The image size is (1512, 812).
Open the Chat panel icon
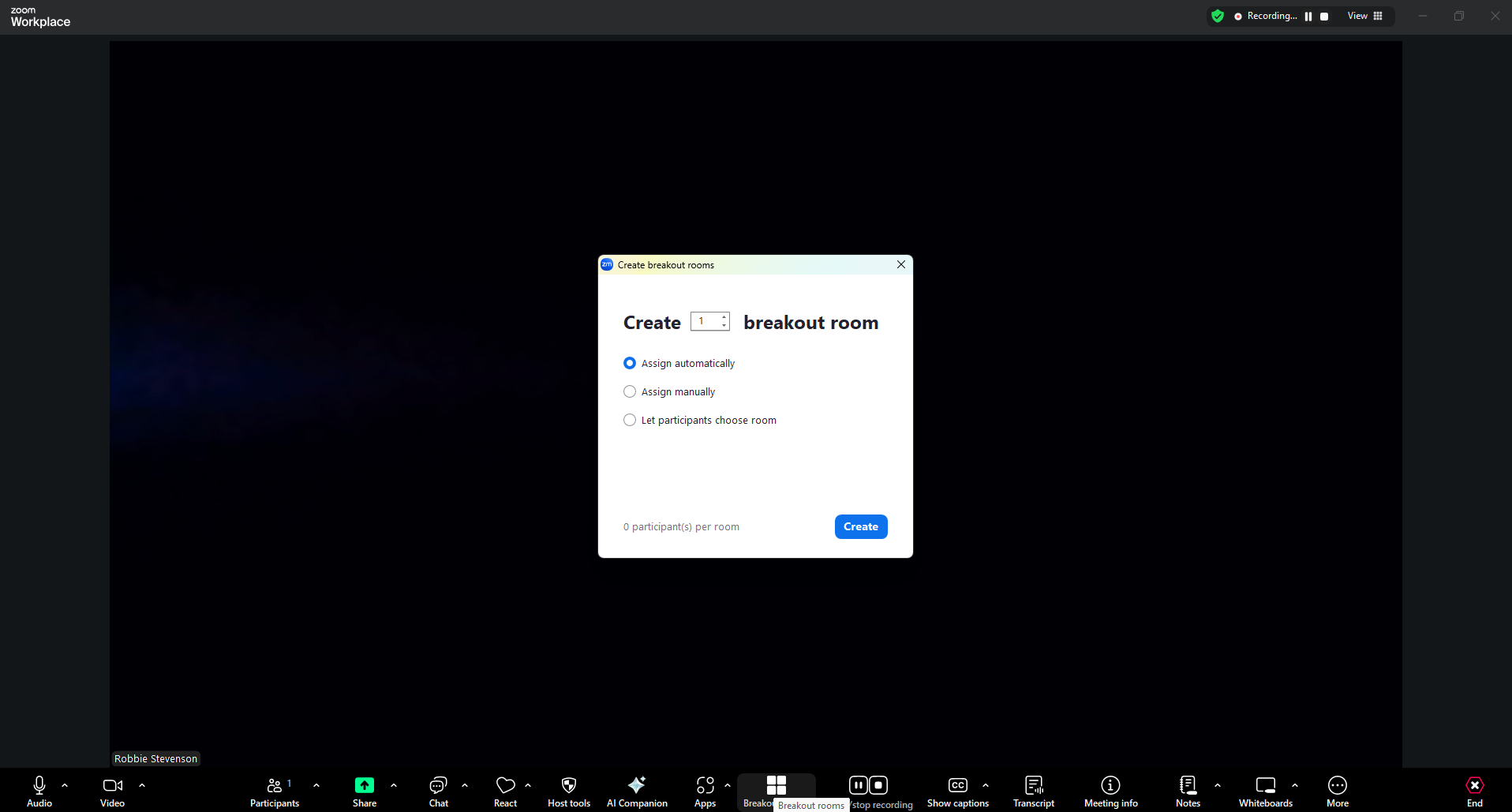438,785
